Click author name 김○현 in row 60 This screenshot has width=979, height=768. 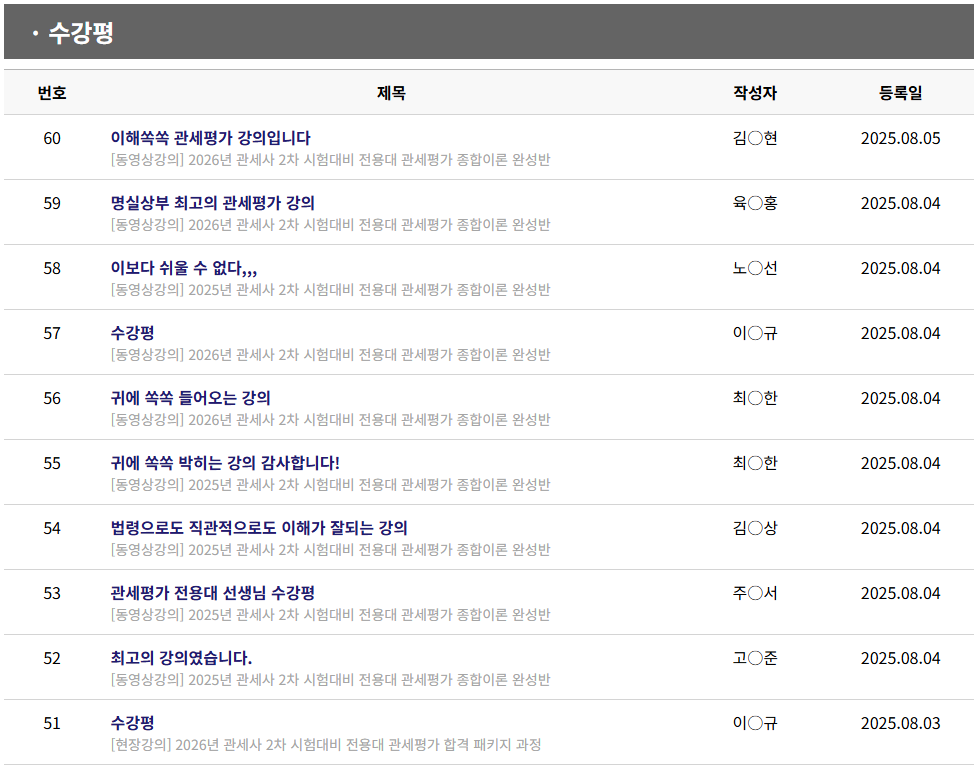click(755, 138)
